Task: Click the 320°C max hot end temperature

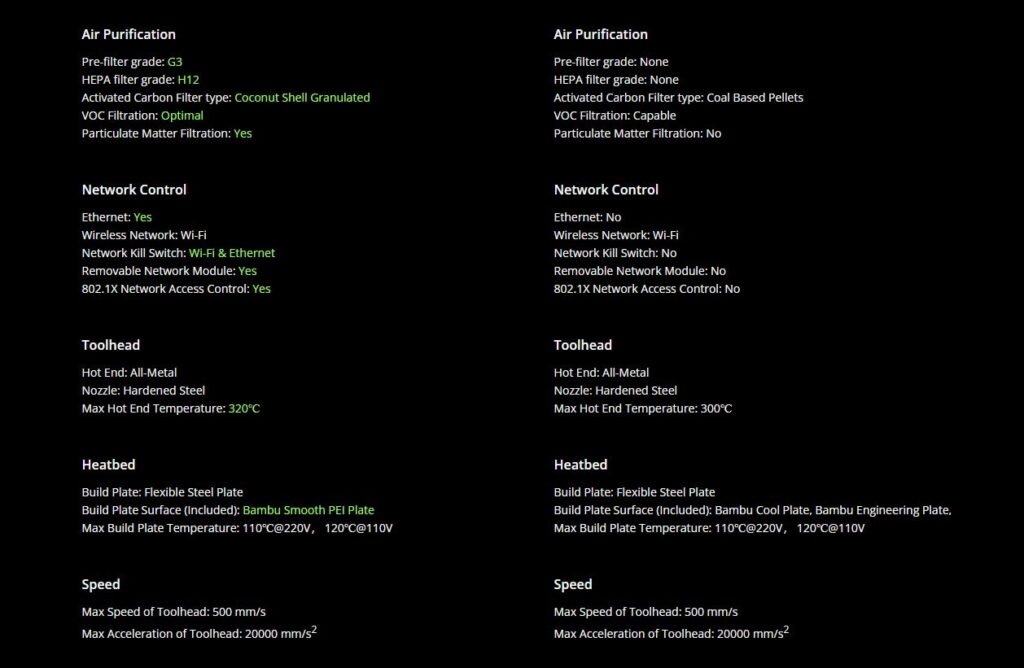Action: [x=244, y=409]
